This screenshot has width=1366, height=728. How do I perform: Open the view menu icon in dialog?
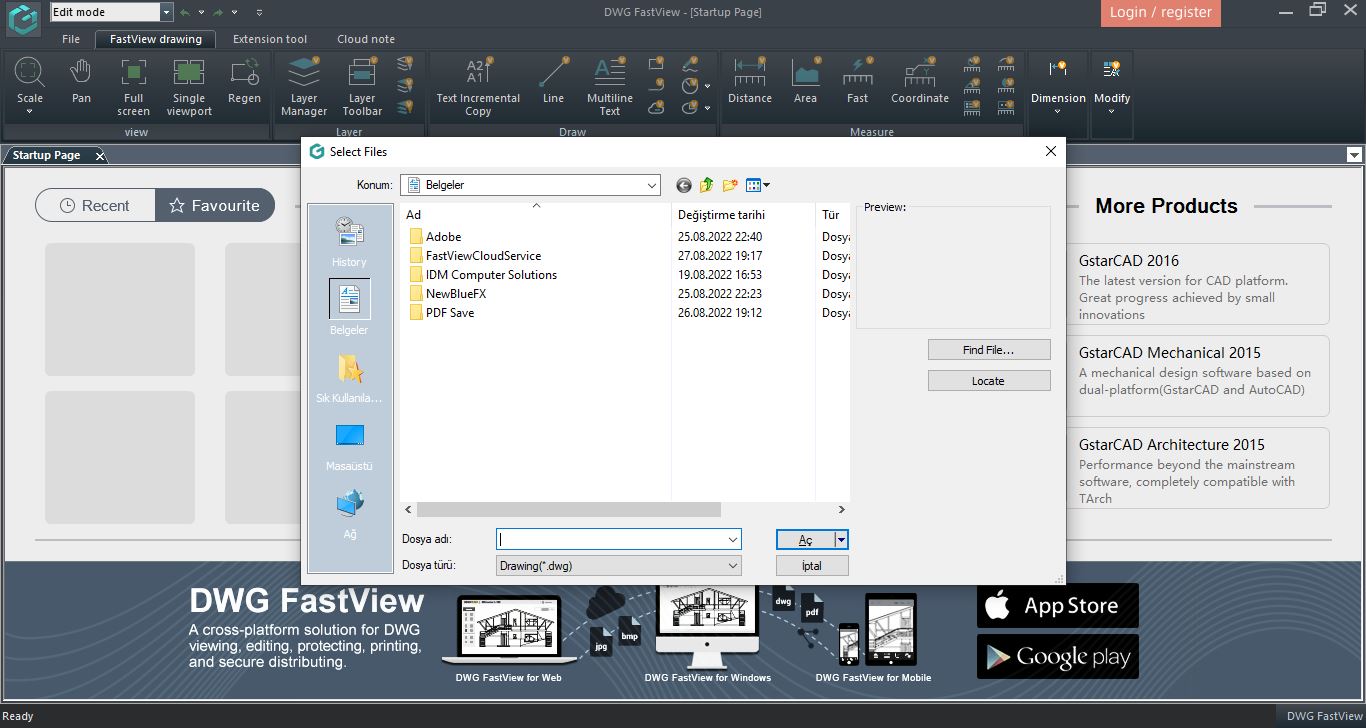(x=757, y=185)
